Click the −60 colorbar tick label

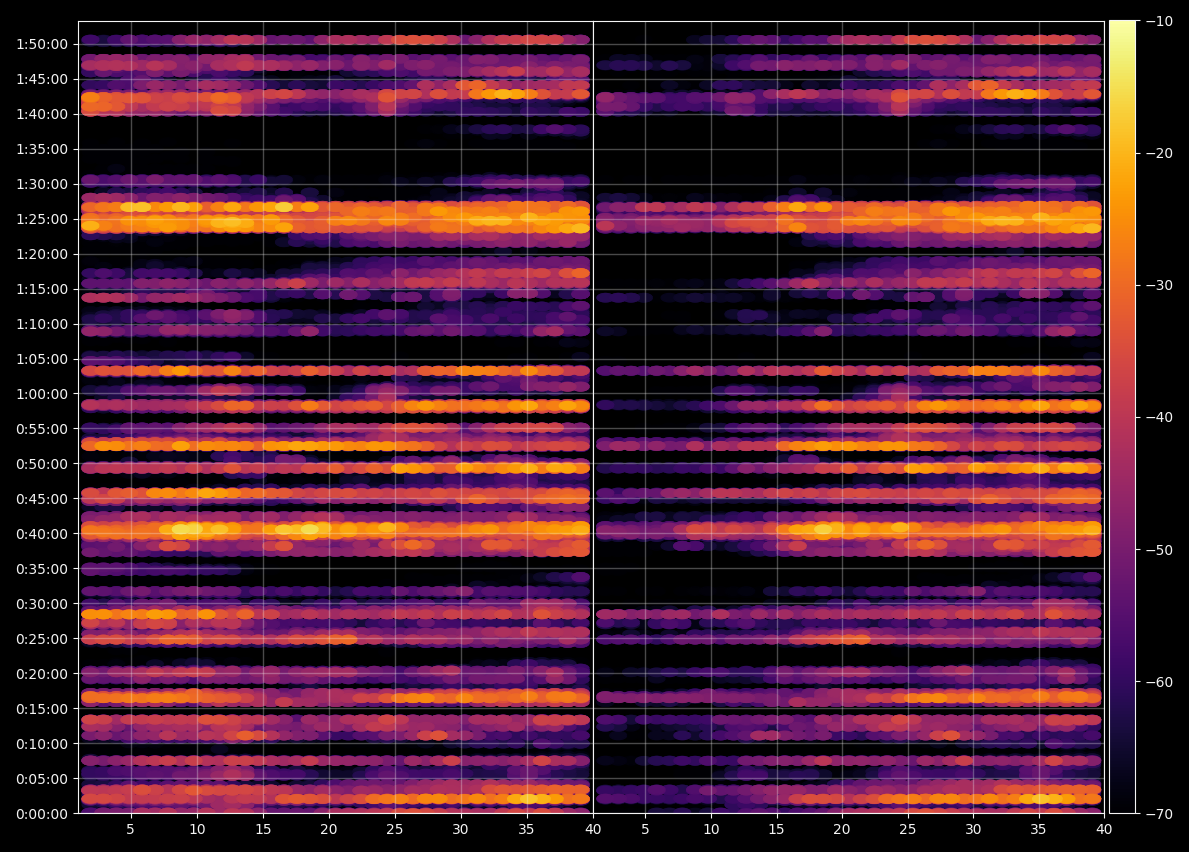1159,681
